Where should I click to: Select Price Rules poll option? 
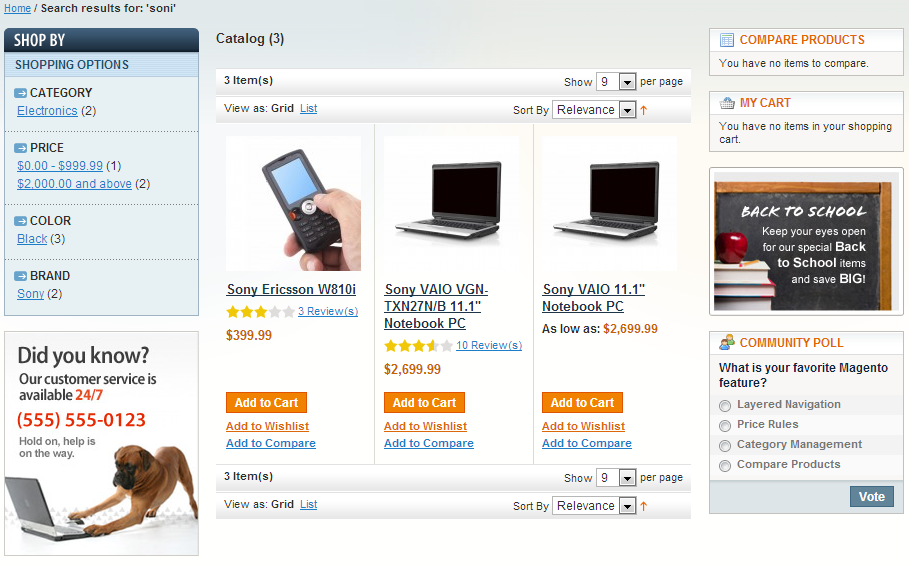click(x=725, y=426)
